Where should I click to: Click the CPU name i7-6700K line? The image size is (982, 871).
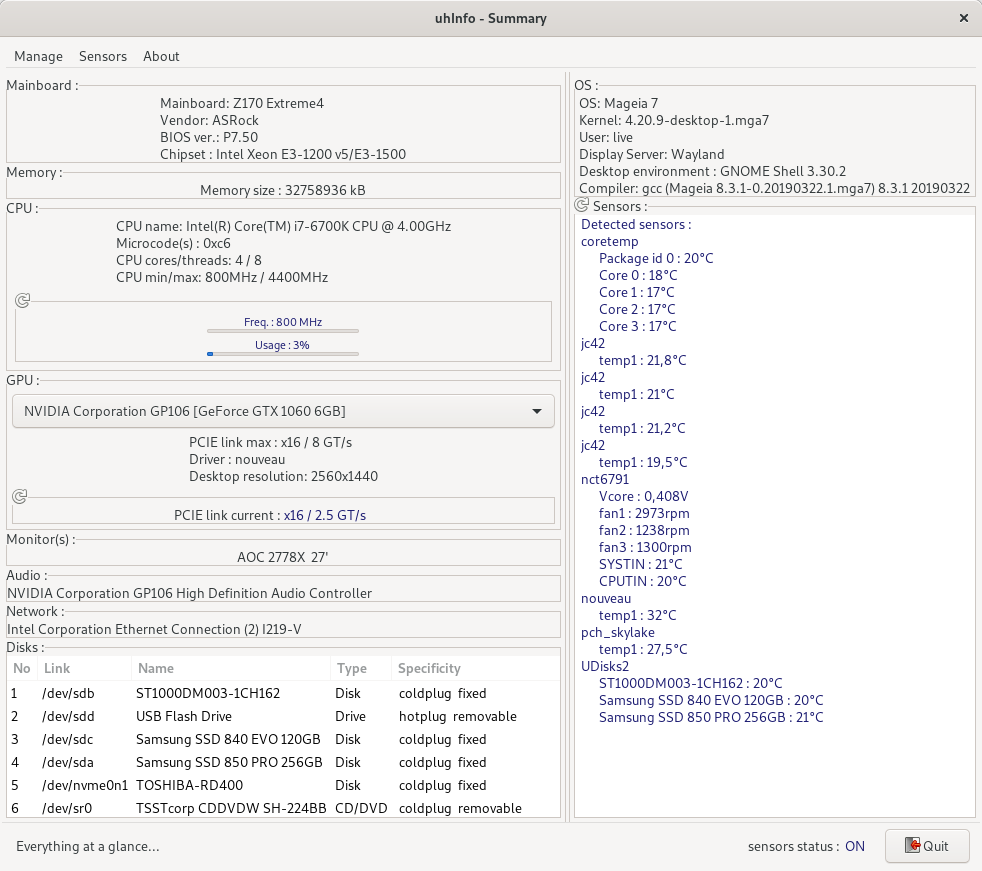(x=284, y=226)
